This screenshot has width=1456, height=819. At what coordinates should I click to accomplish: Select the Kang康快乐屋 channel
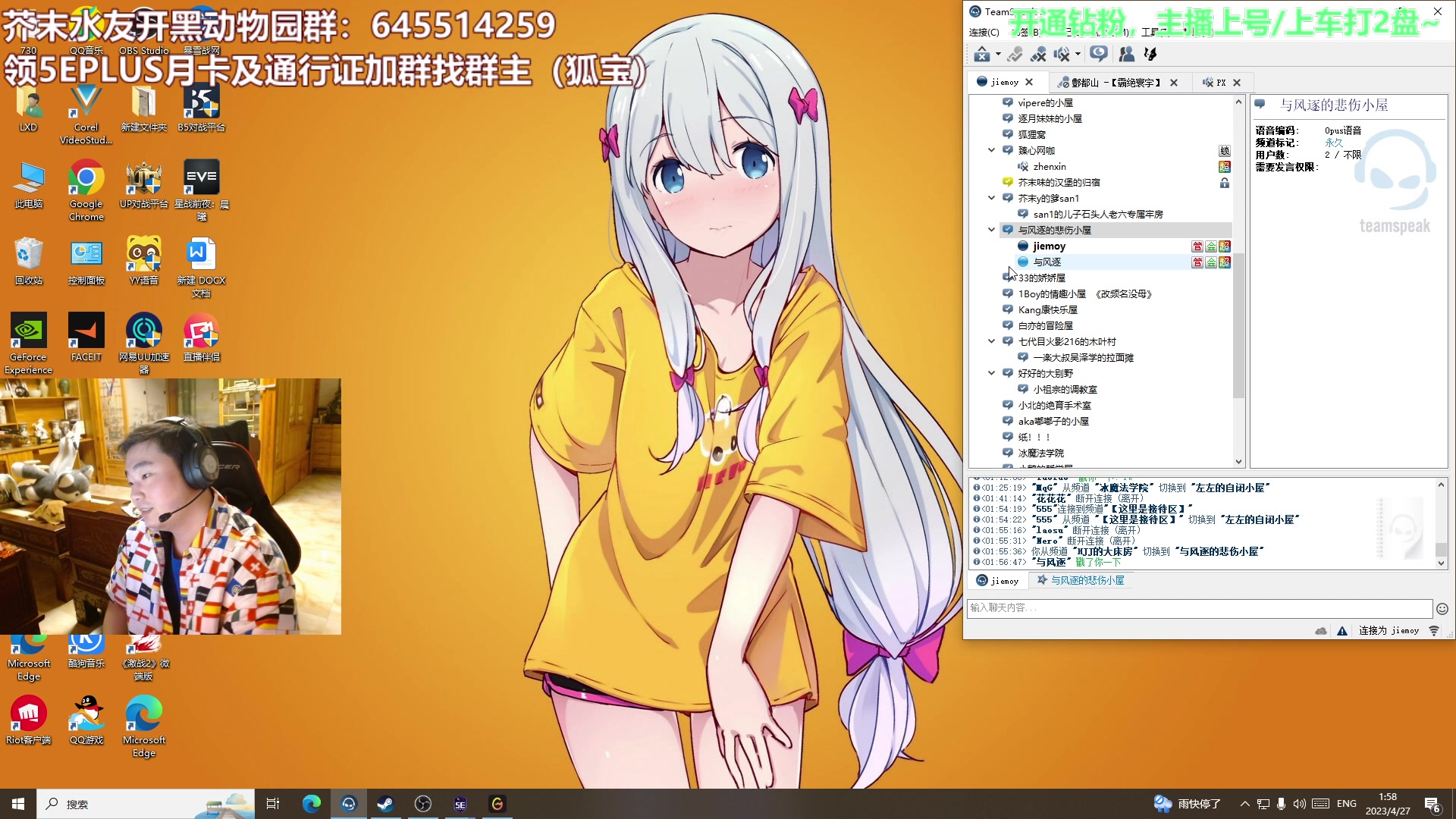(1047, 309)
